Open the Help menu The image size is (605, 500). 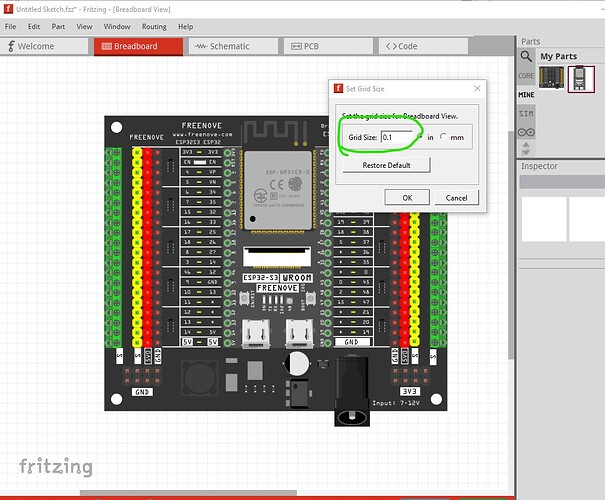point(186,27)
